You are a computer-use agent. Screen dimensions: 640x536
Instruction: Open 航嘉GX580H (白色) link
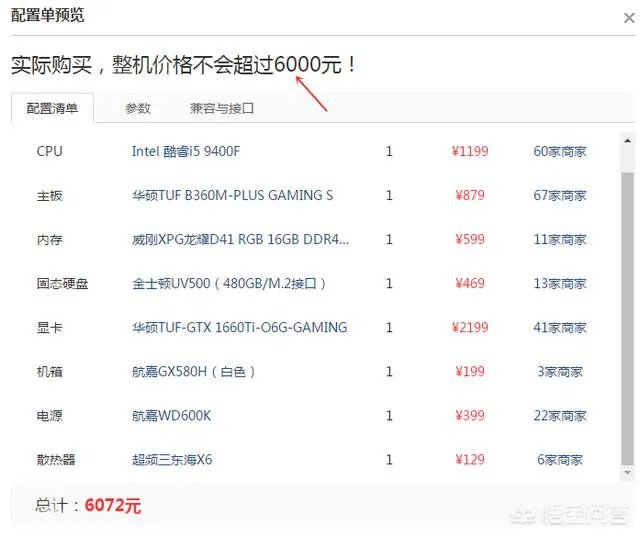tap(193, 372)
